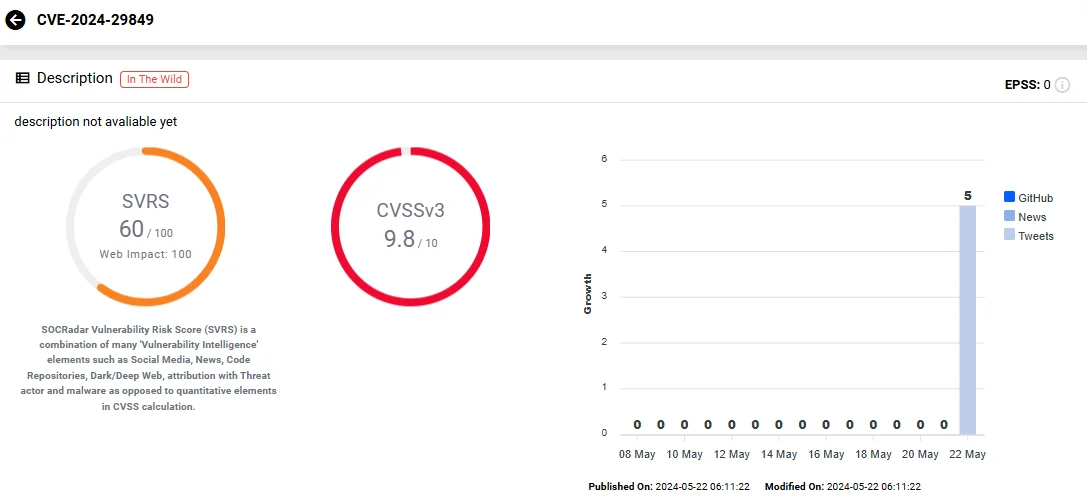The height and width of the screenshot is (500, 1087).
Task: Click the 22 May axis label
Action: tap(967, 455)
